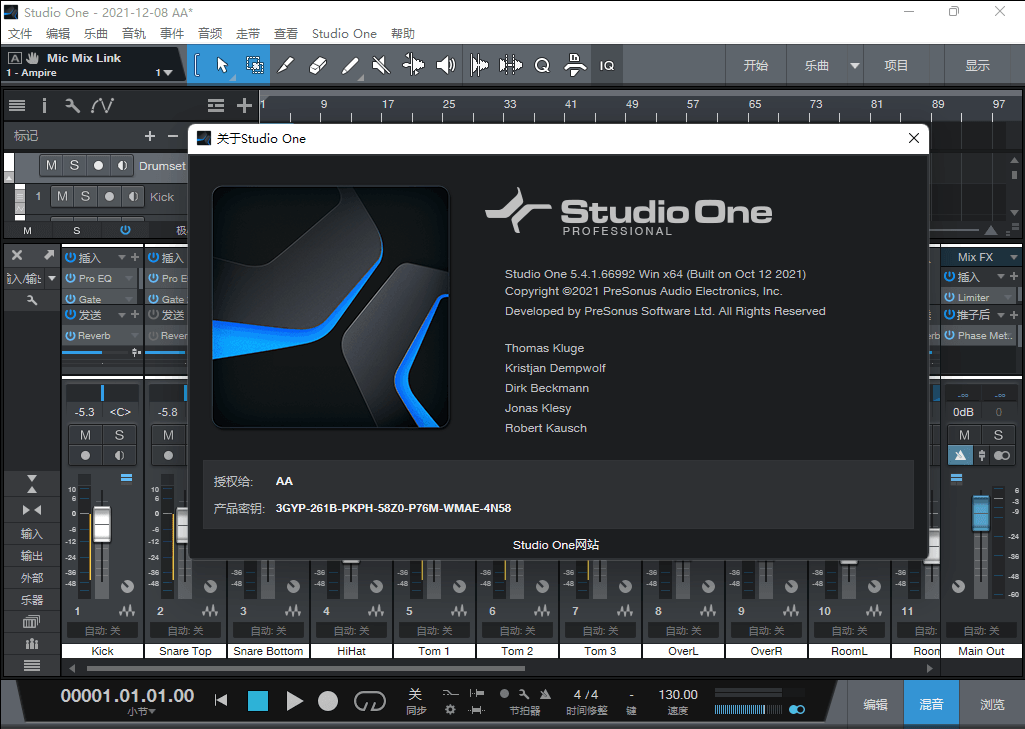Image resolution: width=1025 pixels, height=729 pixels.
Task: Open the 项目 project page
Action: [896, 65]
